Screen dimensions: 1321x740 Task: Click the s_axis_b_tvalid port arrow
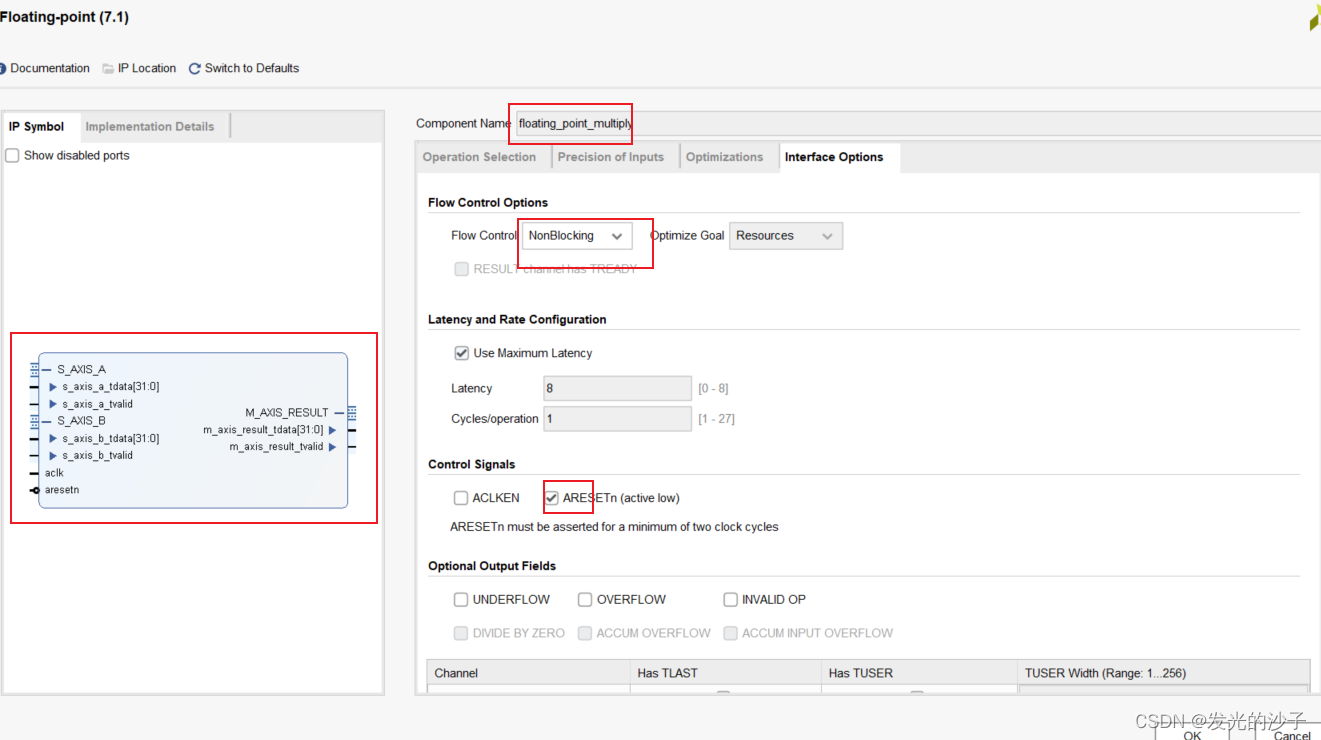pyautogui.click(x=53, y=455)
